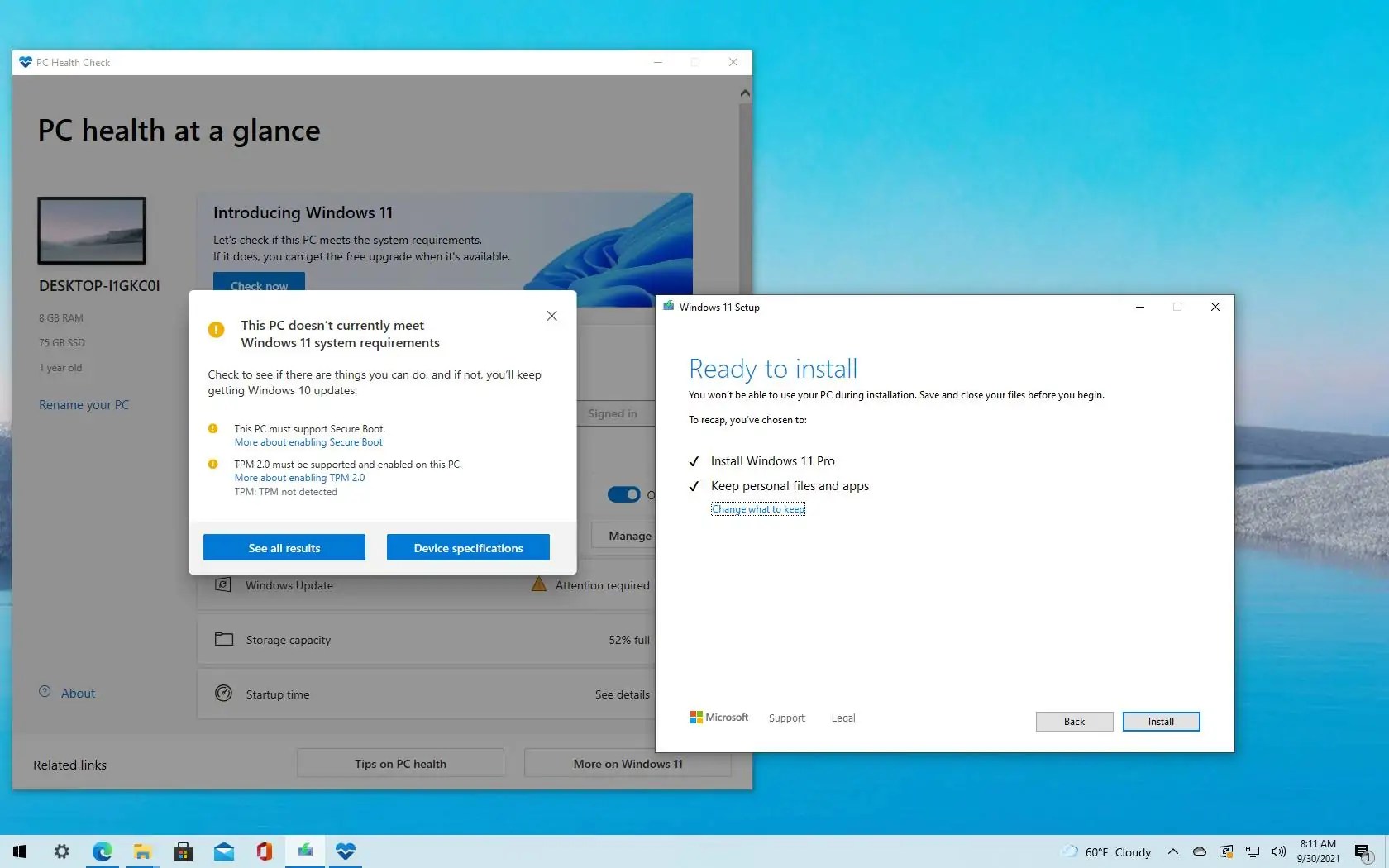Expand hidden icons in the system tray
Viewport: 1389px width, 868px height.
point(1172,851)
